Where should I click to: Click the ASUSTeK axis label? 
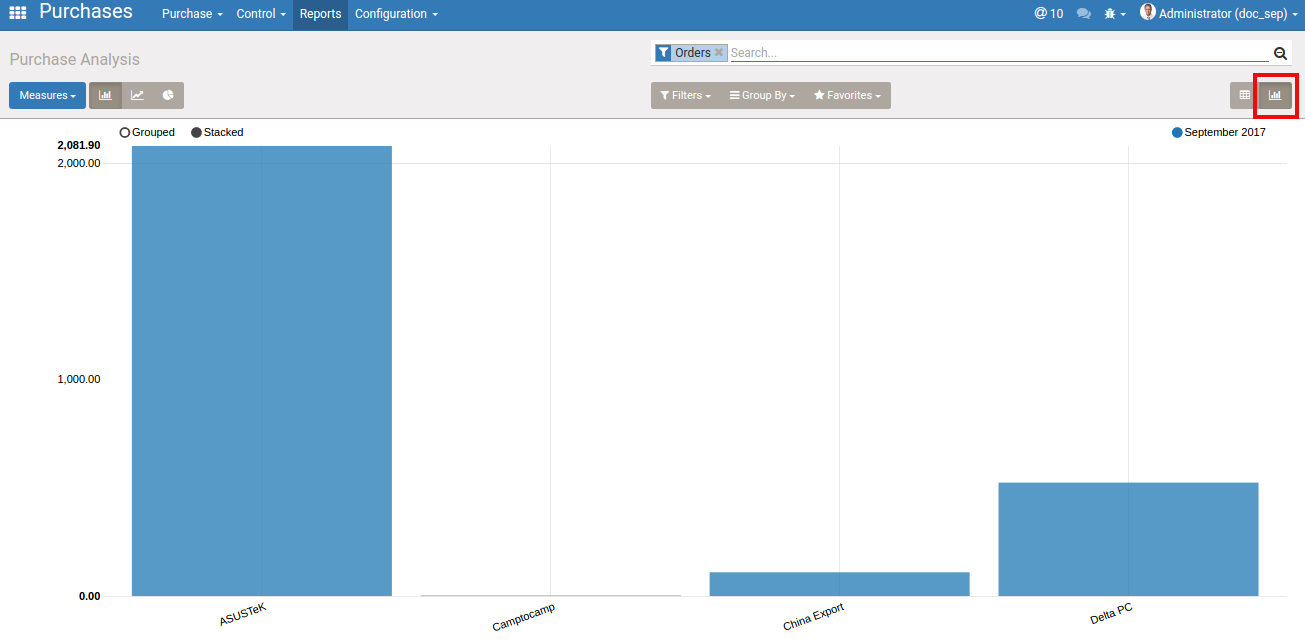click(243, 614)
